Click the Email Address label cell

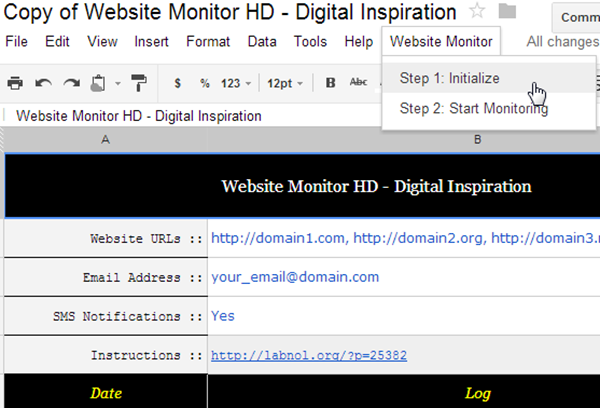[x=106, y=277]
